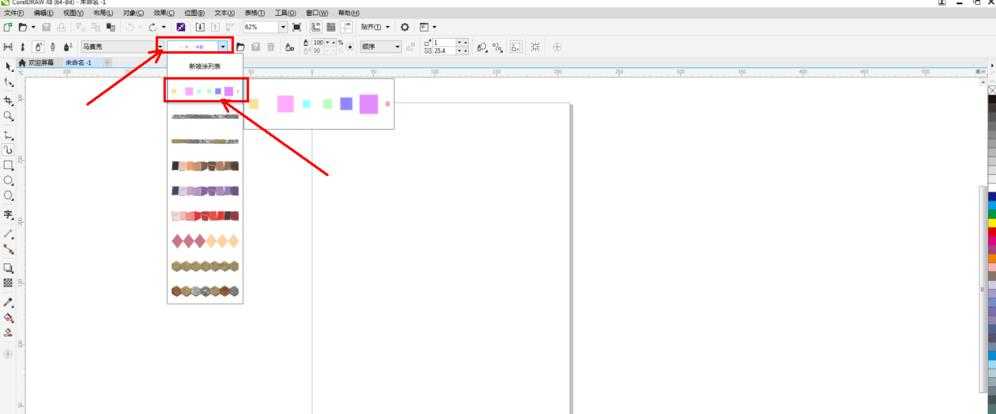Expand the zoom level dropdown
This screenshot has height=414, width=996.
283,27
